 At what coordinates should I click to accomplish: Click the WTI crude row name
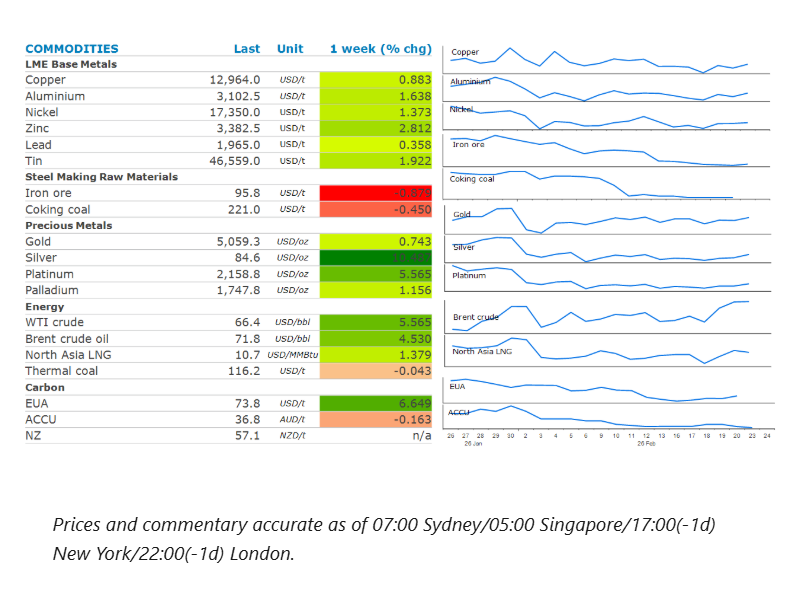tap(54, 322)
